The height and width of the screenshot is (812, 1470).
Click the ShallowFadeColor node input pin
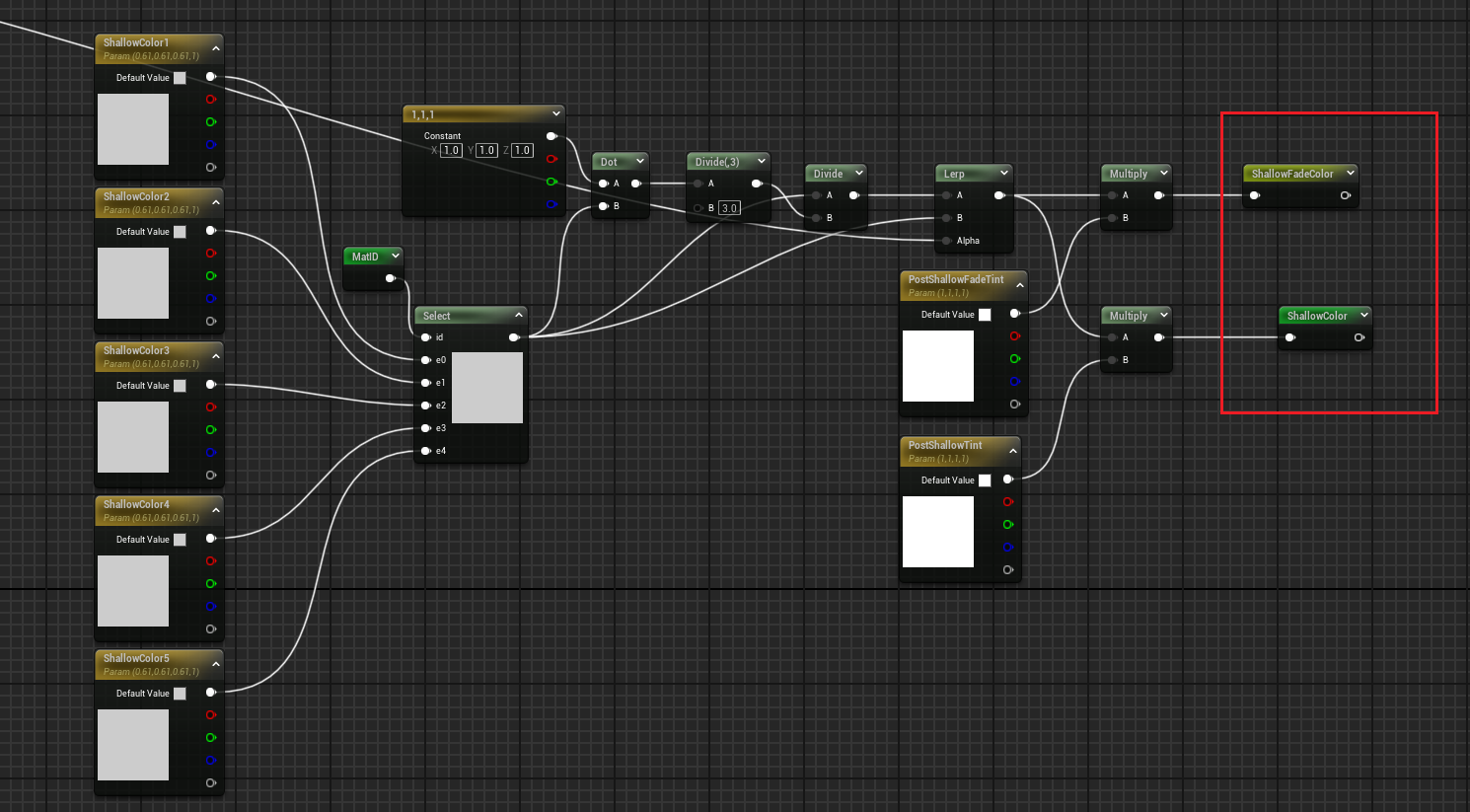click(x=1255, y=195)
